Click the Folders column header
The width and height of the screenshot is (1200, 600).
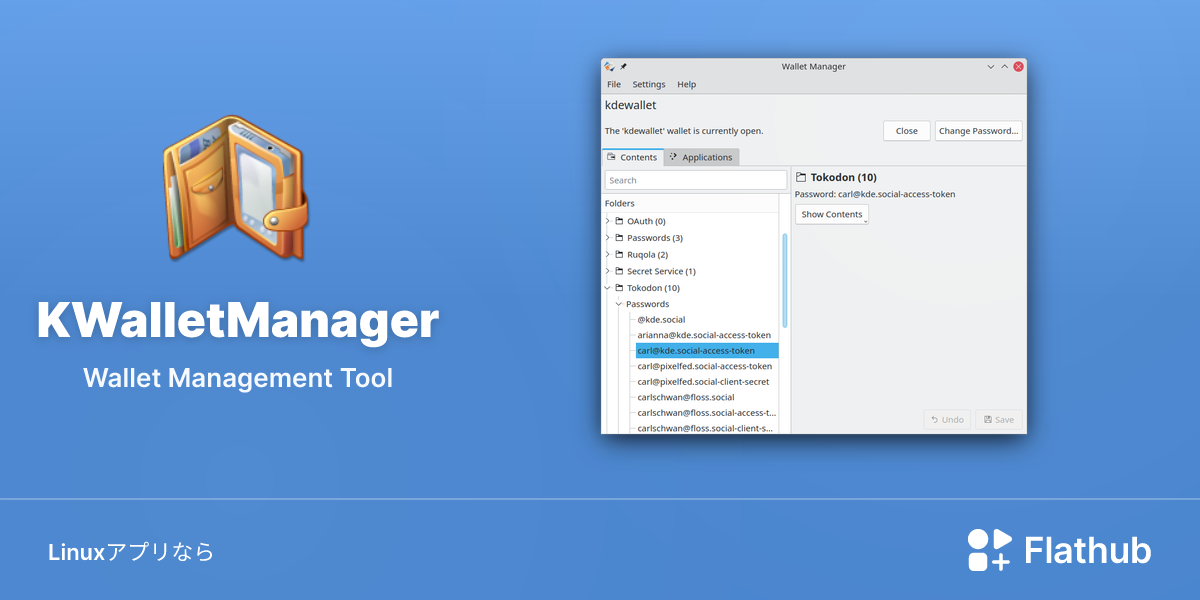691,203
